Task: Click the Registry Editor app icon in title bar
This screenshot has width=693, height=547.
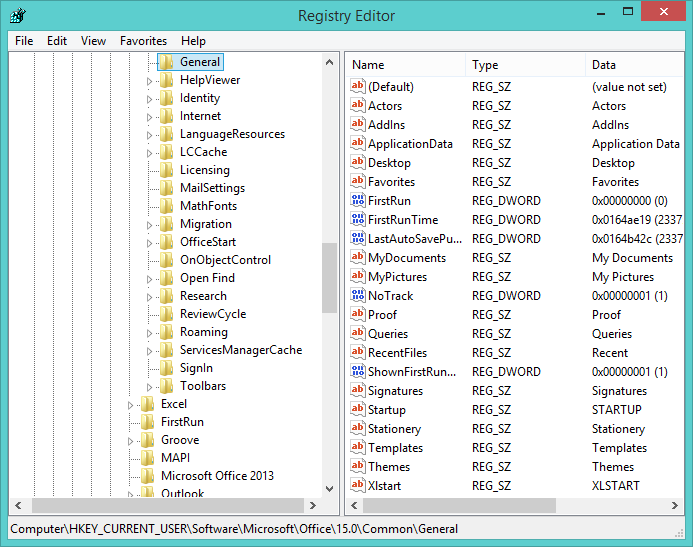Action: pyautogui.click(x=18, y=15)
